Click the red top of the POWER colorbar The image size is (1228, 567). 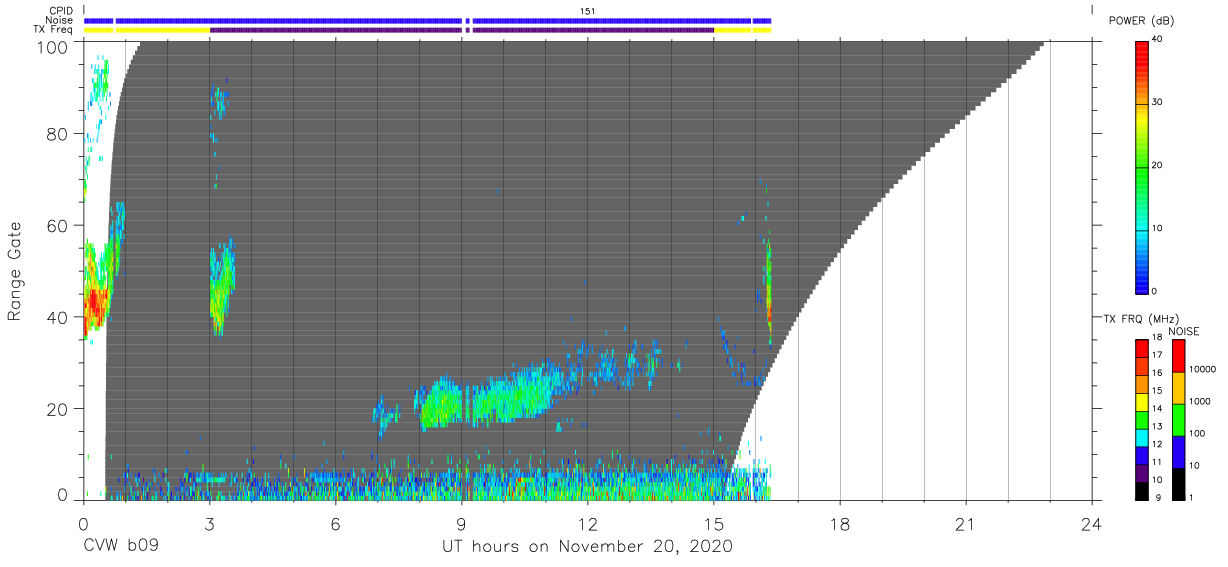pyautogui.click(x=1142, y=50)
